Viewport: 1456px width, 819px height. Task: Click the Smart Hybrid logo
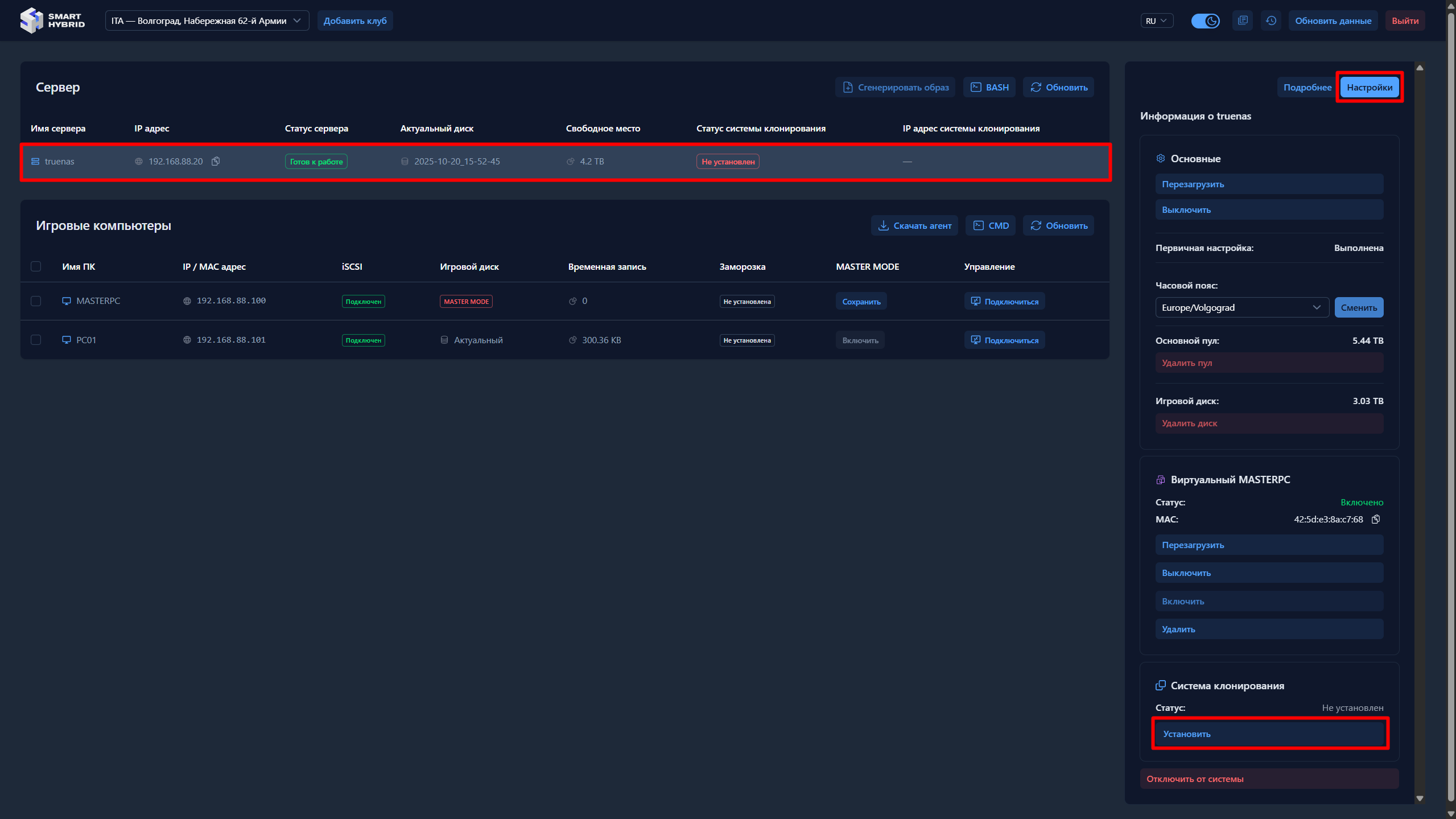[52, 21]
